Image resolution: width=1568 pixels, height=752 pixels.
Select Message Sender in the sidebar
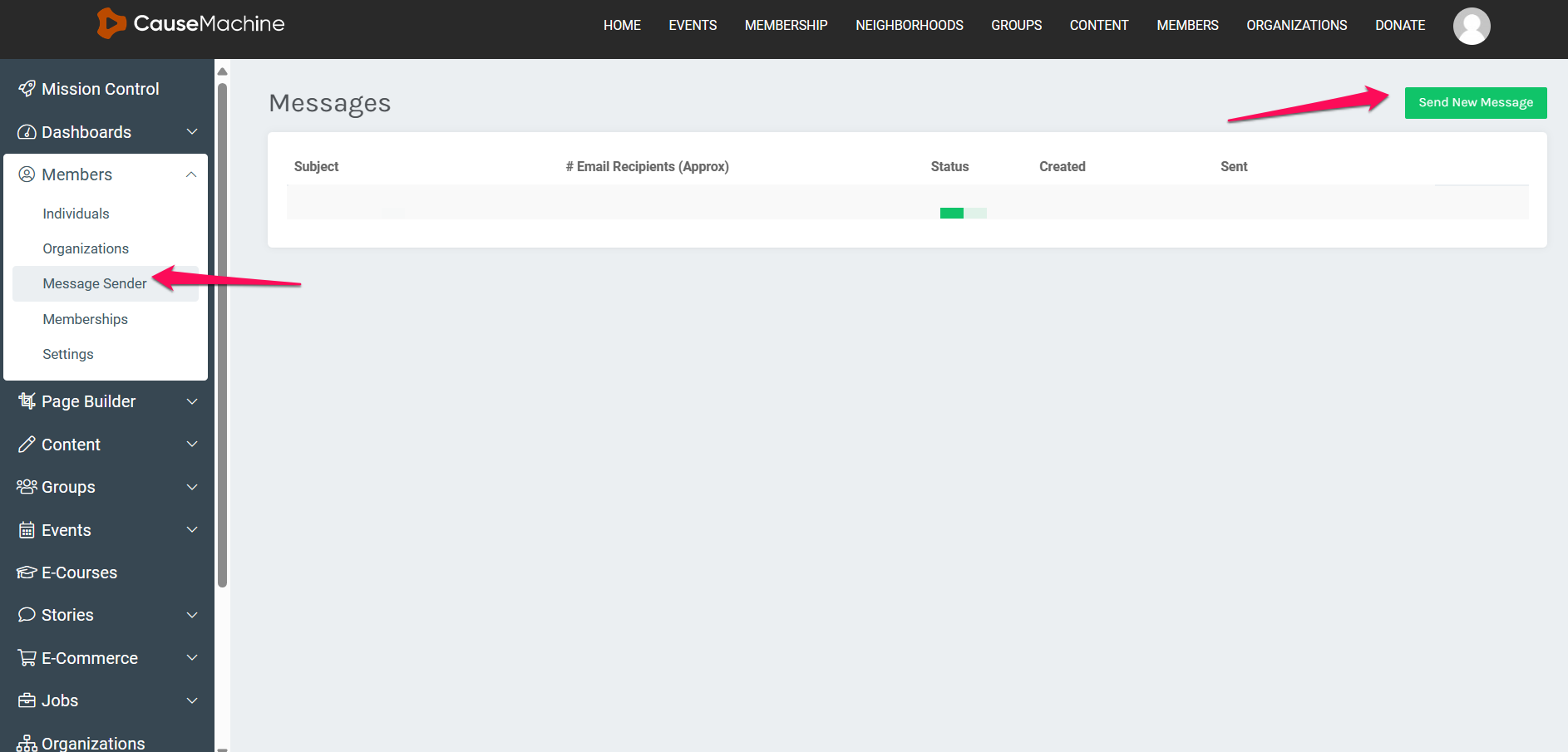click(106, 283)
